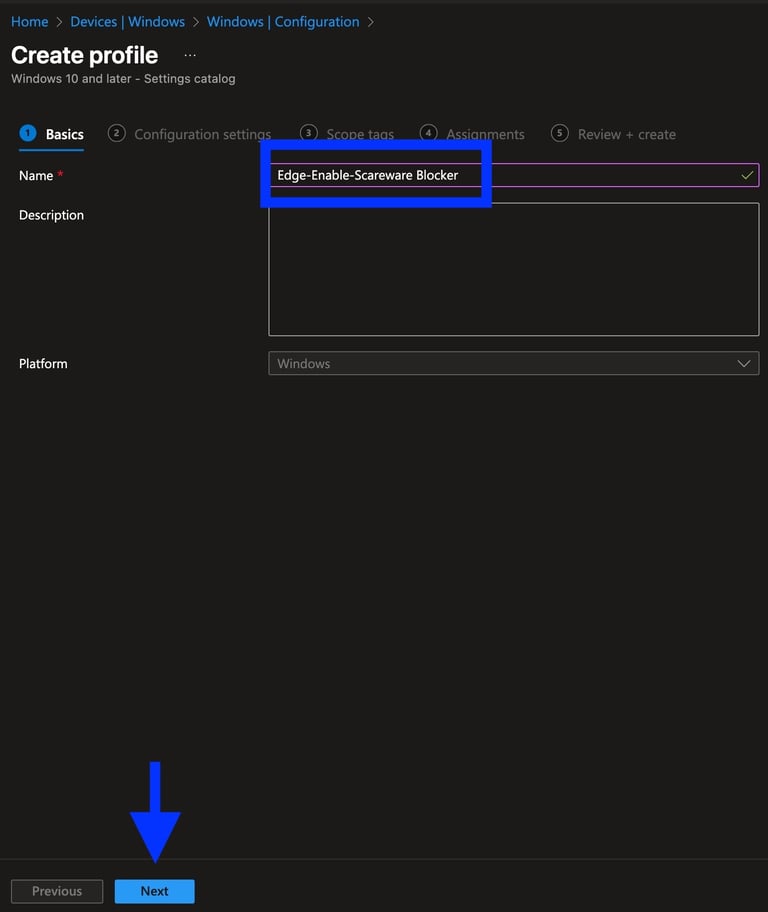Image resolution: width=768 pixels, height=912 pixels.
Task: Go to Devices | Windows breadcrumb
Action: 127,22
